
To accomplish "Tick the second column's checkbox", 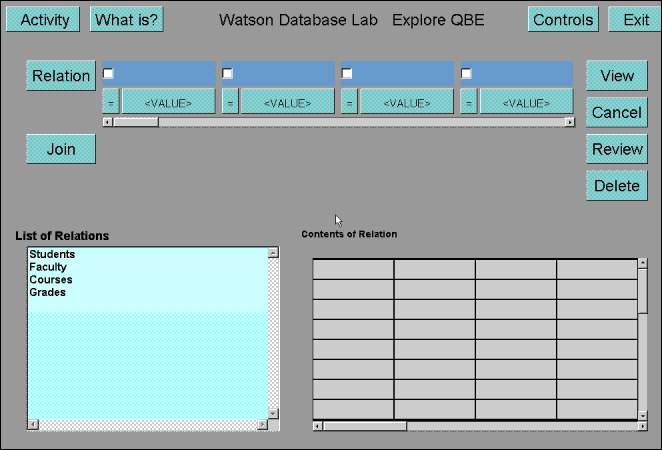I will point(228,73).
